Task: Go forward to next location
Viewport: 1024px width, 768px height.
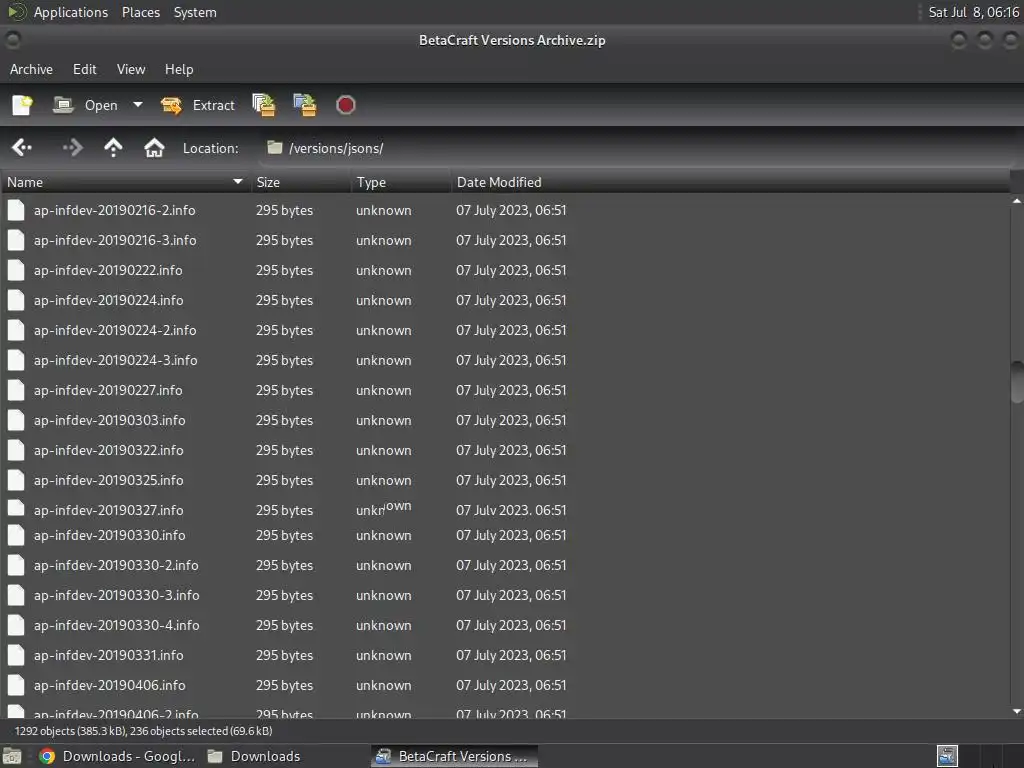Action: point(72,148)
